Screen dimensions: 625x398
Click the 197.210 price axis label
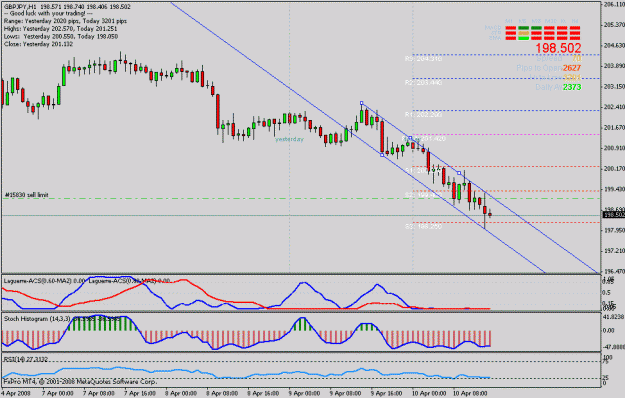[614, 251]
